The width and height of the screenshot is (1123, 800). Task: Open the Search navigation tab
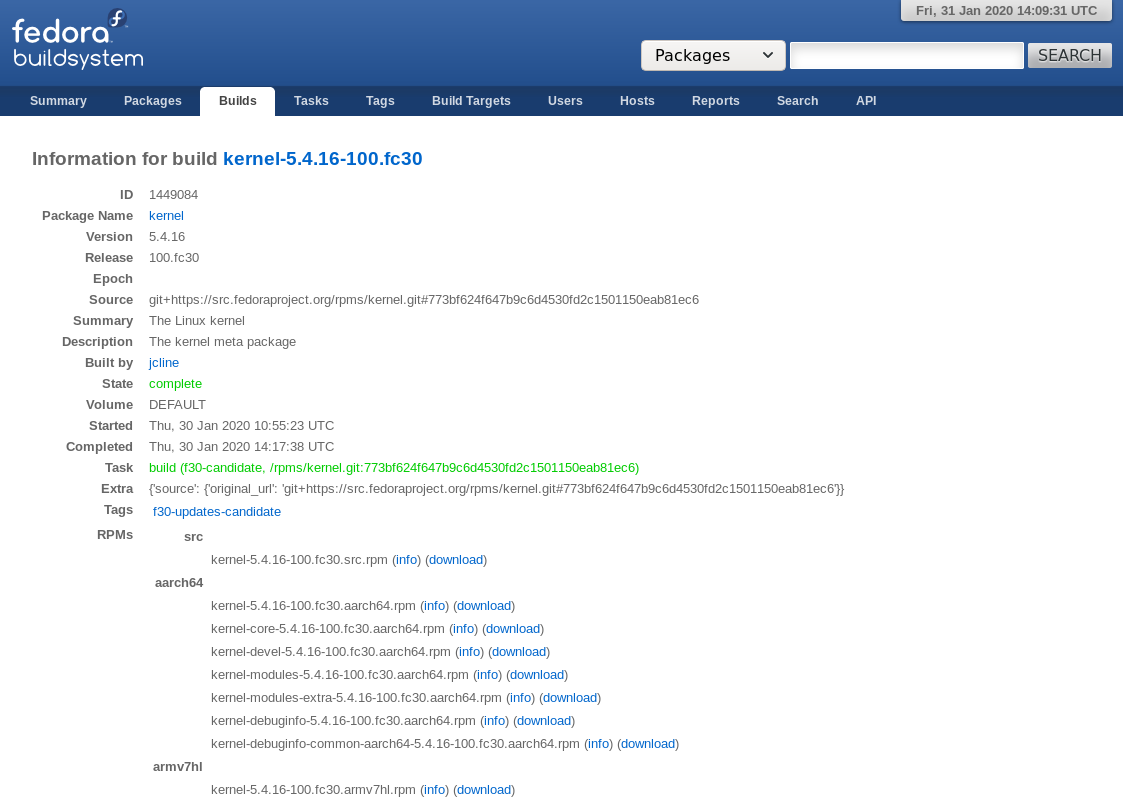coord(797,101)
